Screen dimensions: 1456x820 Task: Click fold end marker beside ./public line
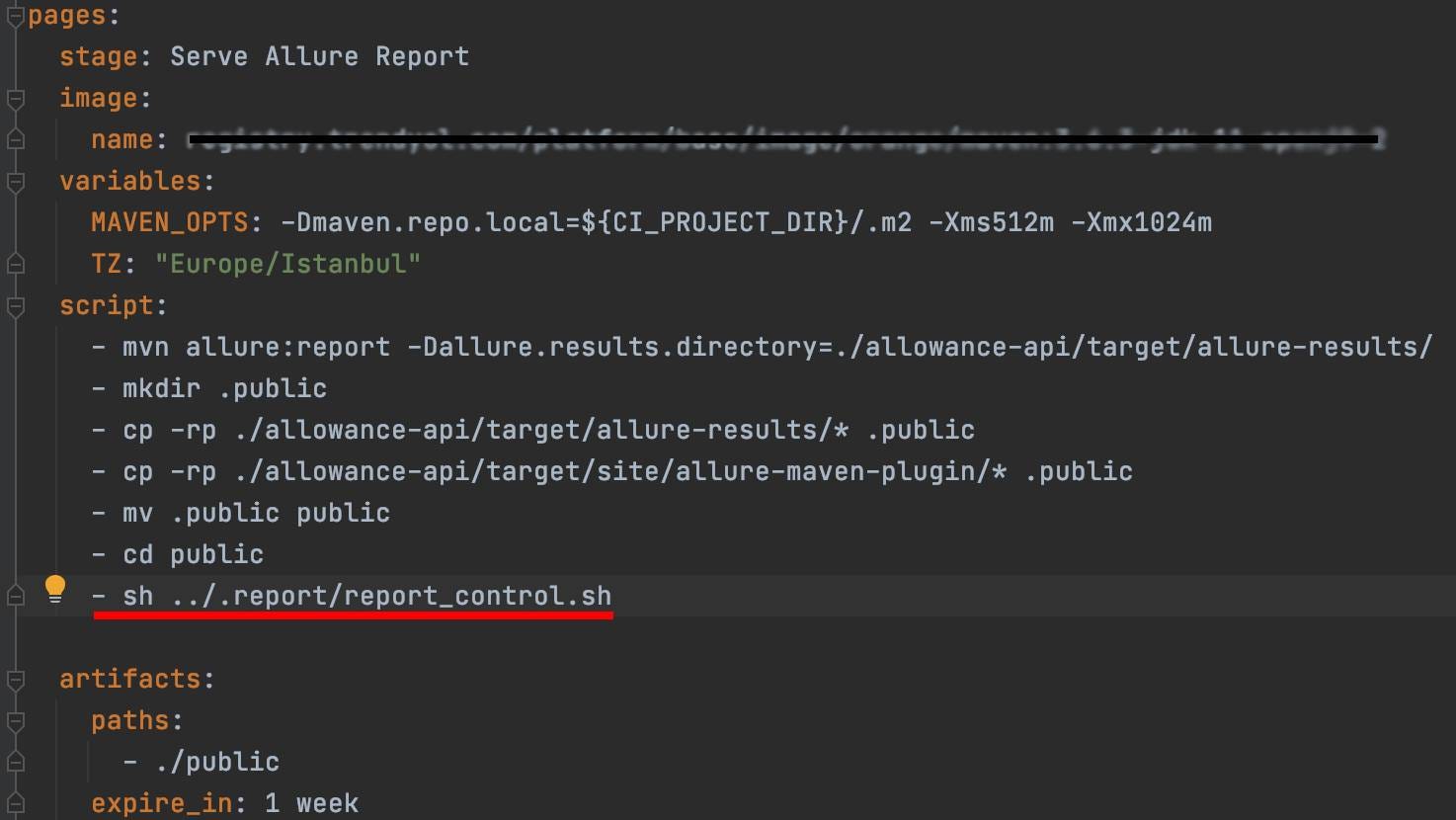coord(15,762)
